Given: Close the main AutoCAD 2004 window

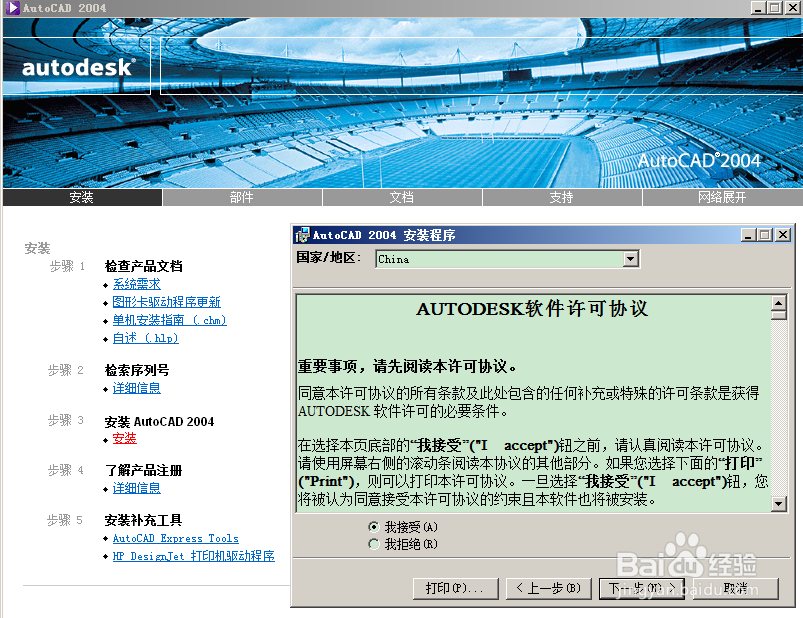Looking at the screenshot, I should [793, 8].
